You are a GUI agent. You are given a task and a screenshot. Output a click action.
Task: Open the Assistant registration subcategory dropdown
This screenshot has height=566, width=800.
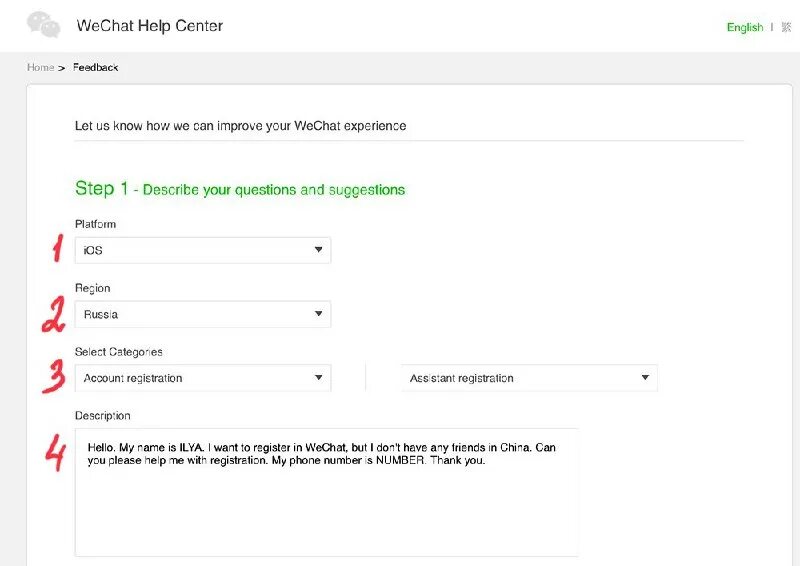pos(529,378)
